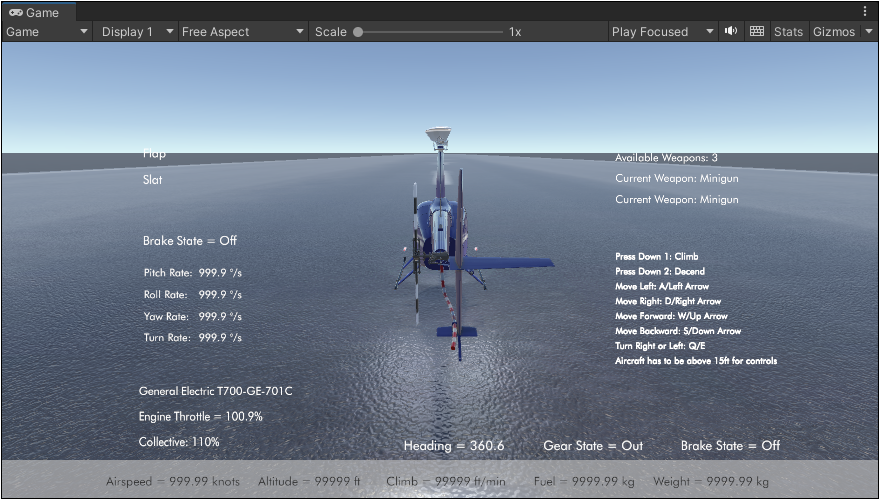The height and width of the screenshot is (500, 880).
Task: Click the Fuel readout in bottom bar
Action: (583, 481)
